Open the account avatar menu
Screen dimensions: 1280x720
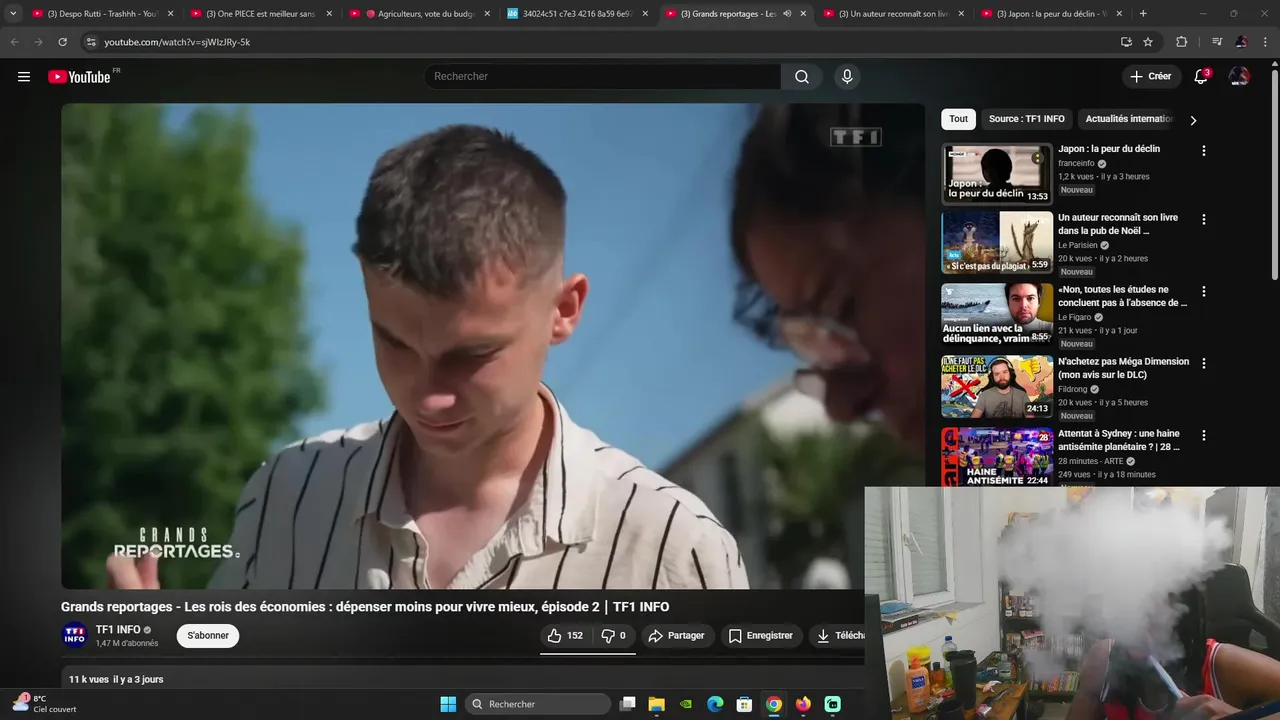(1239, 77)
